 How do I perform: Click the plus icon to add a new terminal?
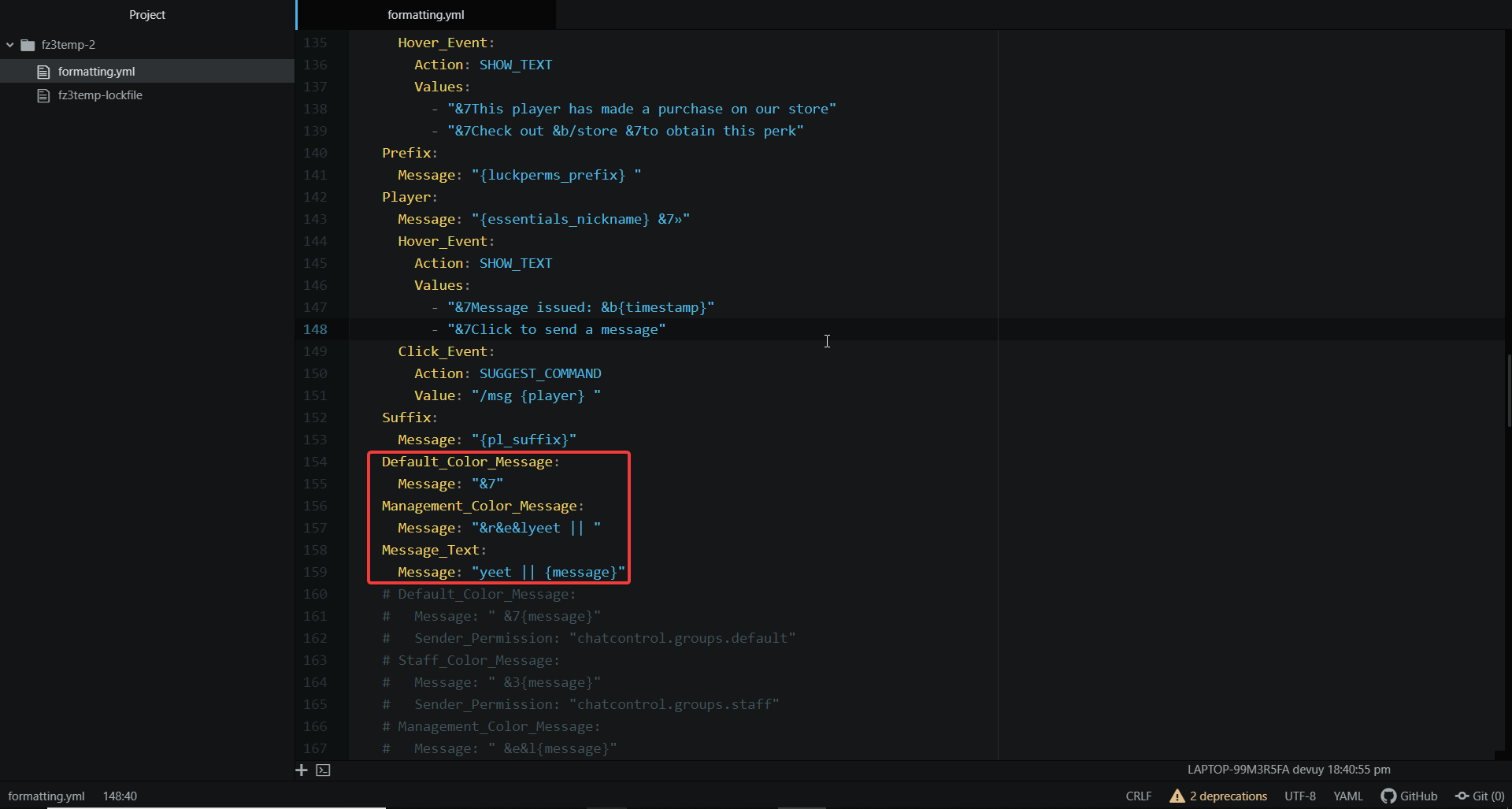click(x=302, y=770)
